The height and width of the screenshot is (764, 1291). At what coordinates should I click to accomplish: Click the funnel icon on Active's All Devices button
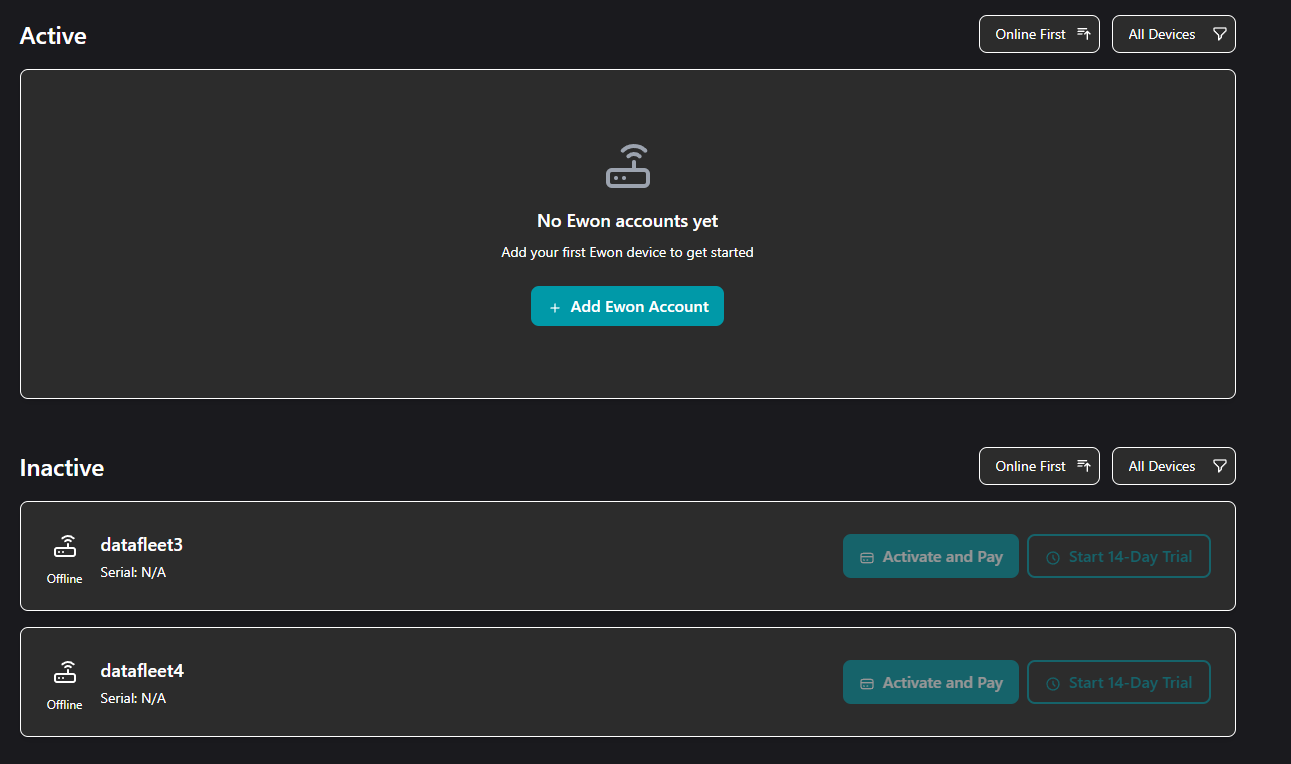click(x=1219, y=32)
